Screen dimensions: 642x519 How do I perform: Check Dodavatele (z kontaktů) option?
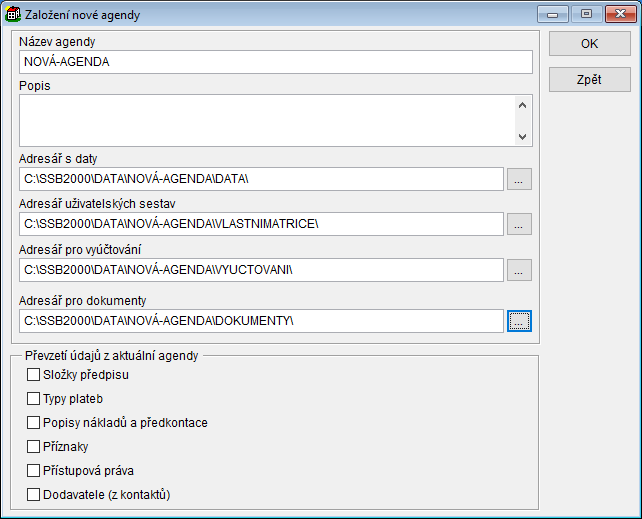click(34, 494)
